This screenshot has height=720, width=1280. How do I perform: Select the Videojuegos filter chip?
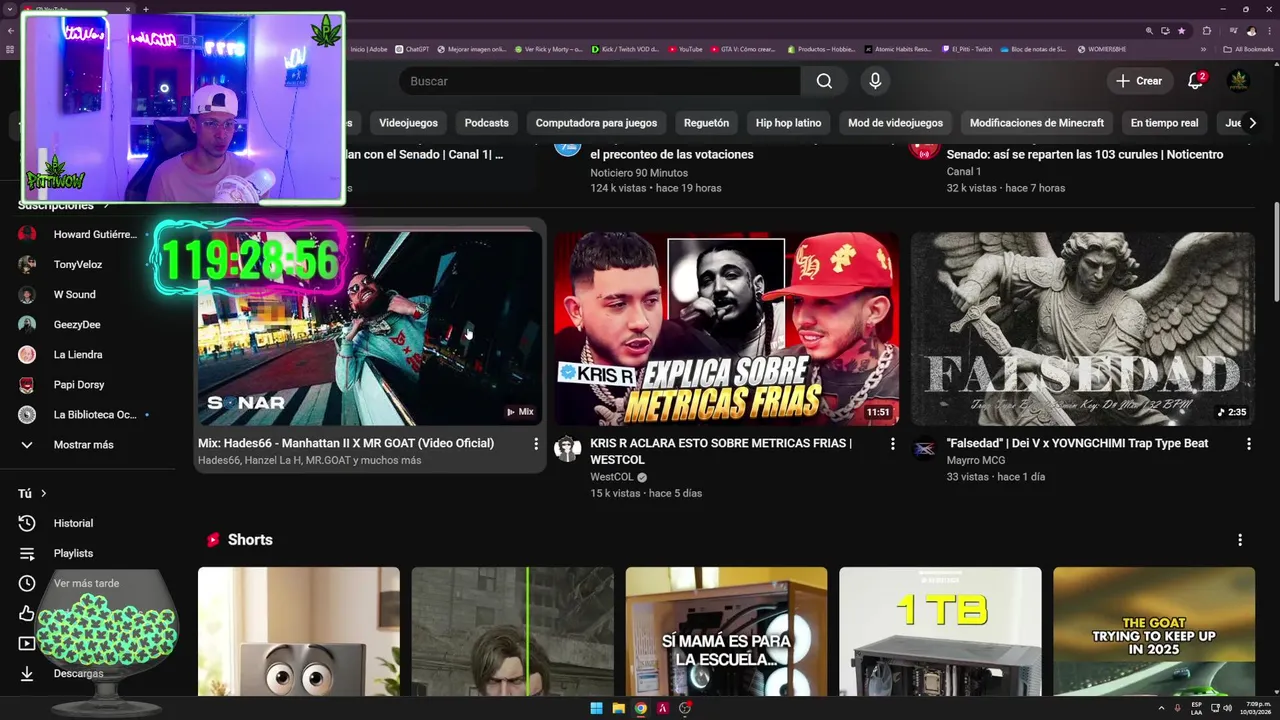(408, 123)
